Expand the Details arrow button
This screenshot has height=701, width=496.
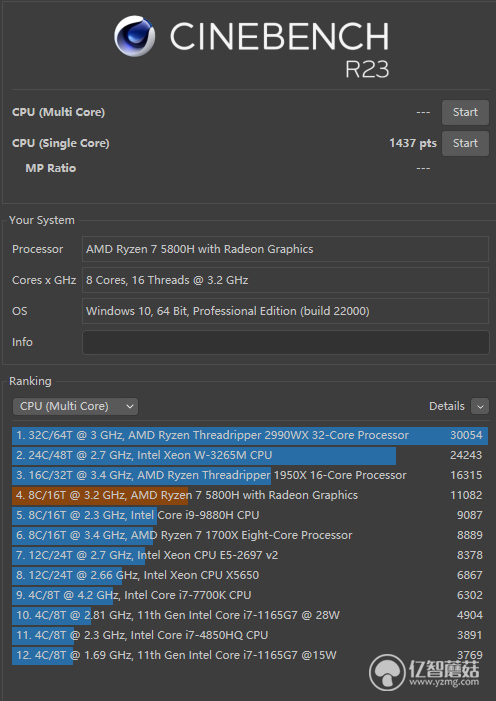(x=480, y=406)
